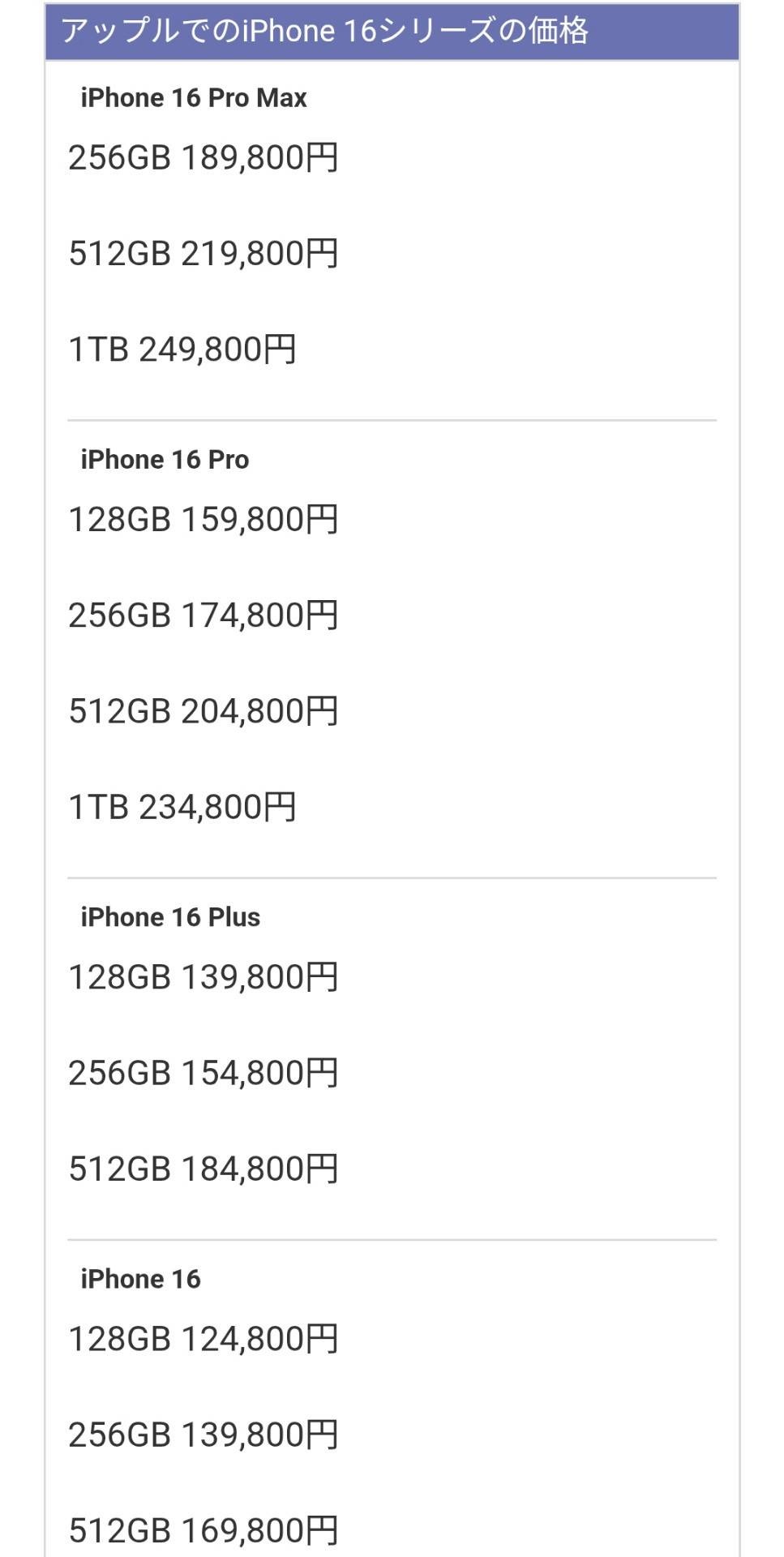Click the 512GB 169,800円 row
Screen dimensions: 784x1557
tap(203, 1530)
